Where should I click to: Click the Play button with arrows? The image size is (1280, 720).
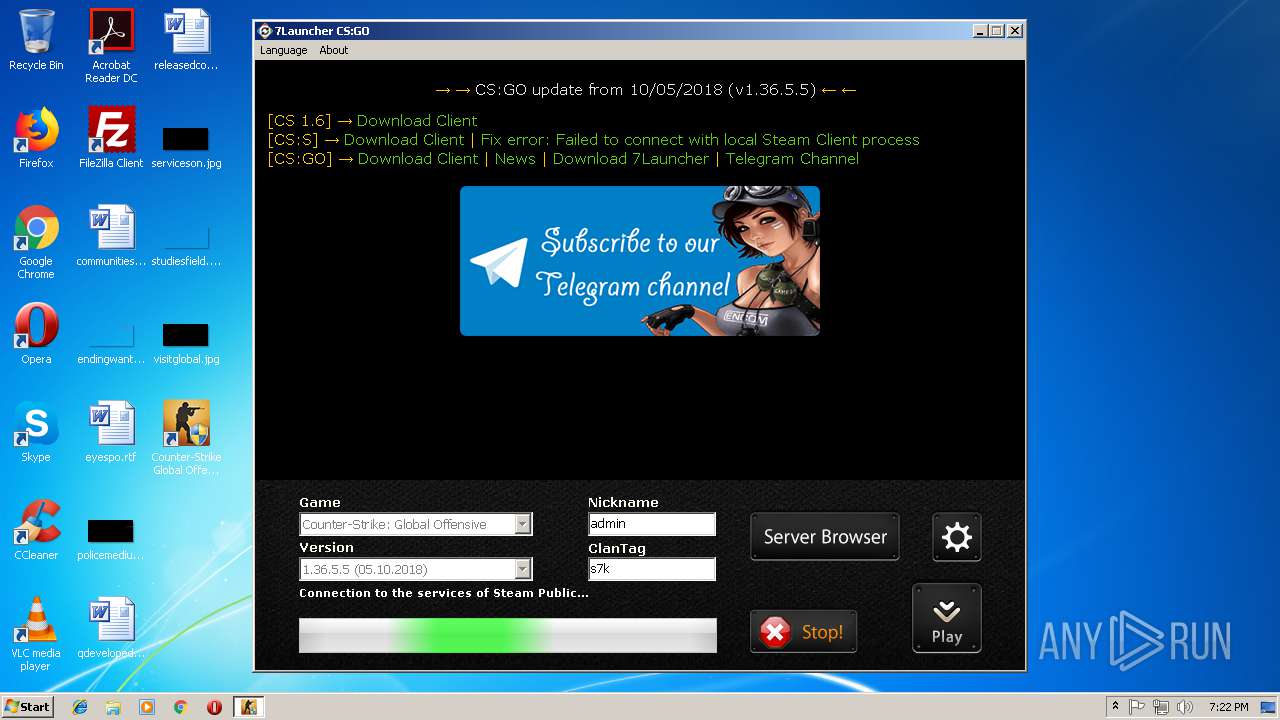pyautogui.click(x=946, y=618)
